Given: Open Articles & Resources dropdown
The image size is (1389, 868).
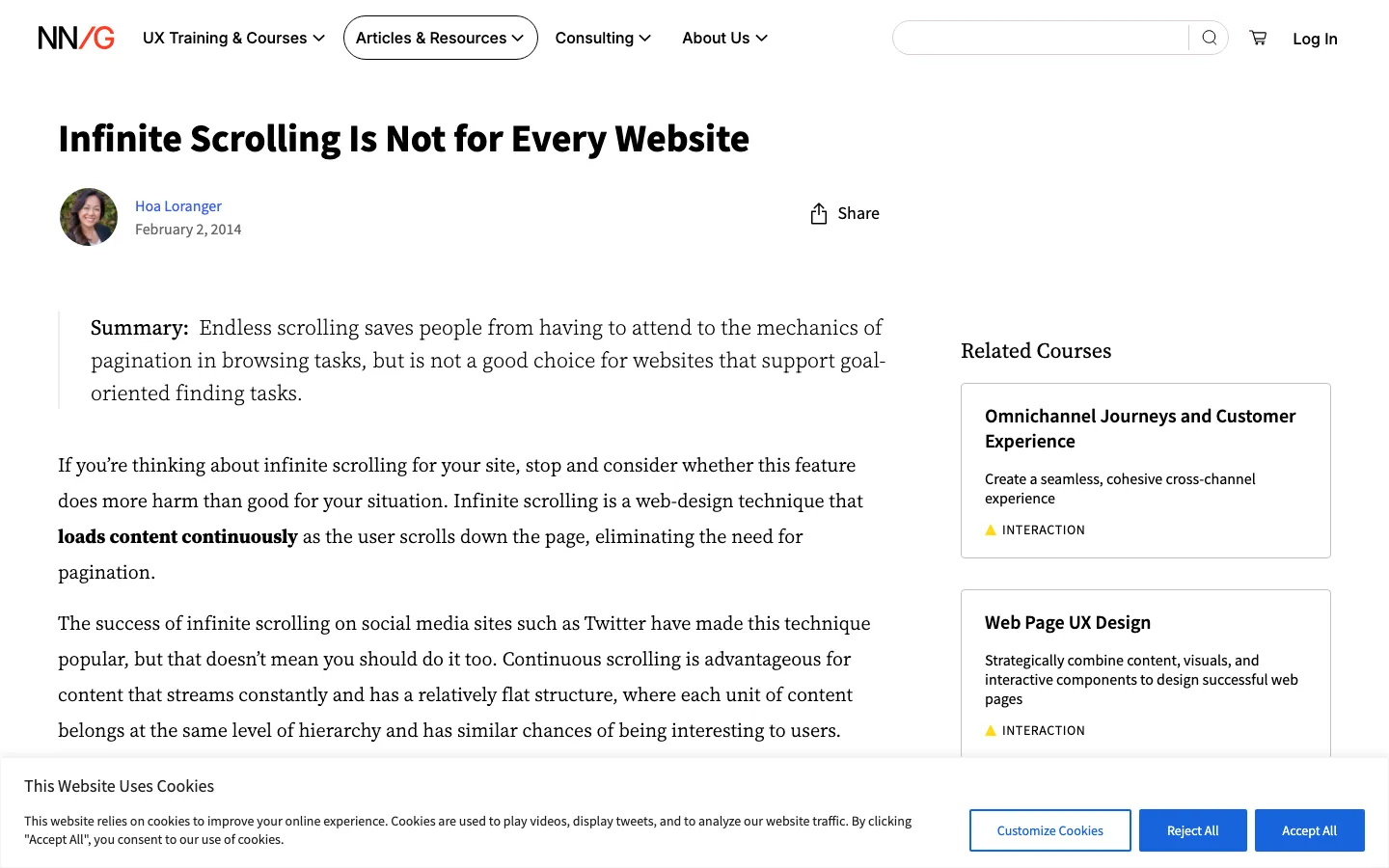Looking at the screenshot, I should (x=440, y=38).
